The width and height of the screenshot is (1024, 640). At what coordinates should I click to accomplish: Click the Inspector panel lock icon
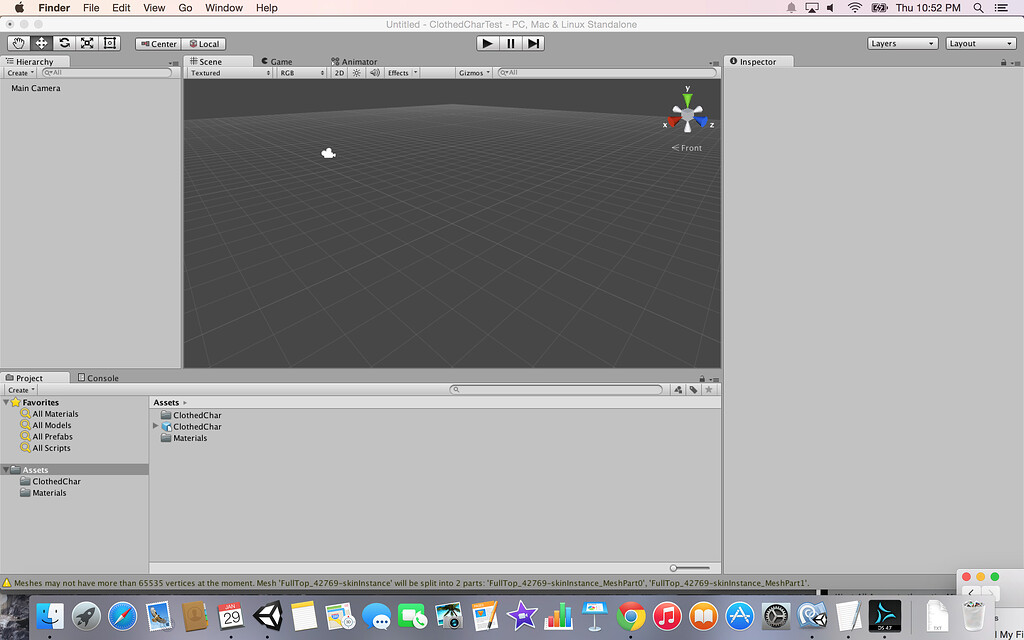click(x=1002, y=61)
